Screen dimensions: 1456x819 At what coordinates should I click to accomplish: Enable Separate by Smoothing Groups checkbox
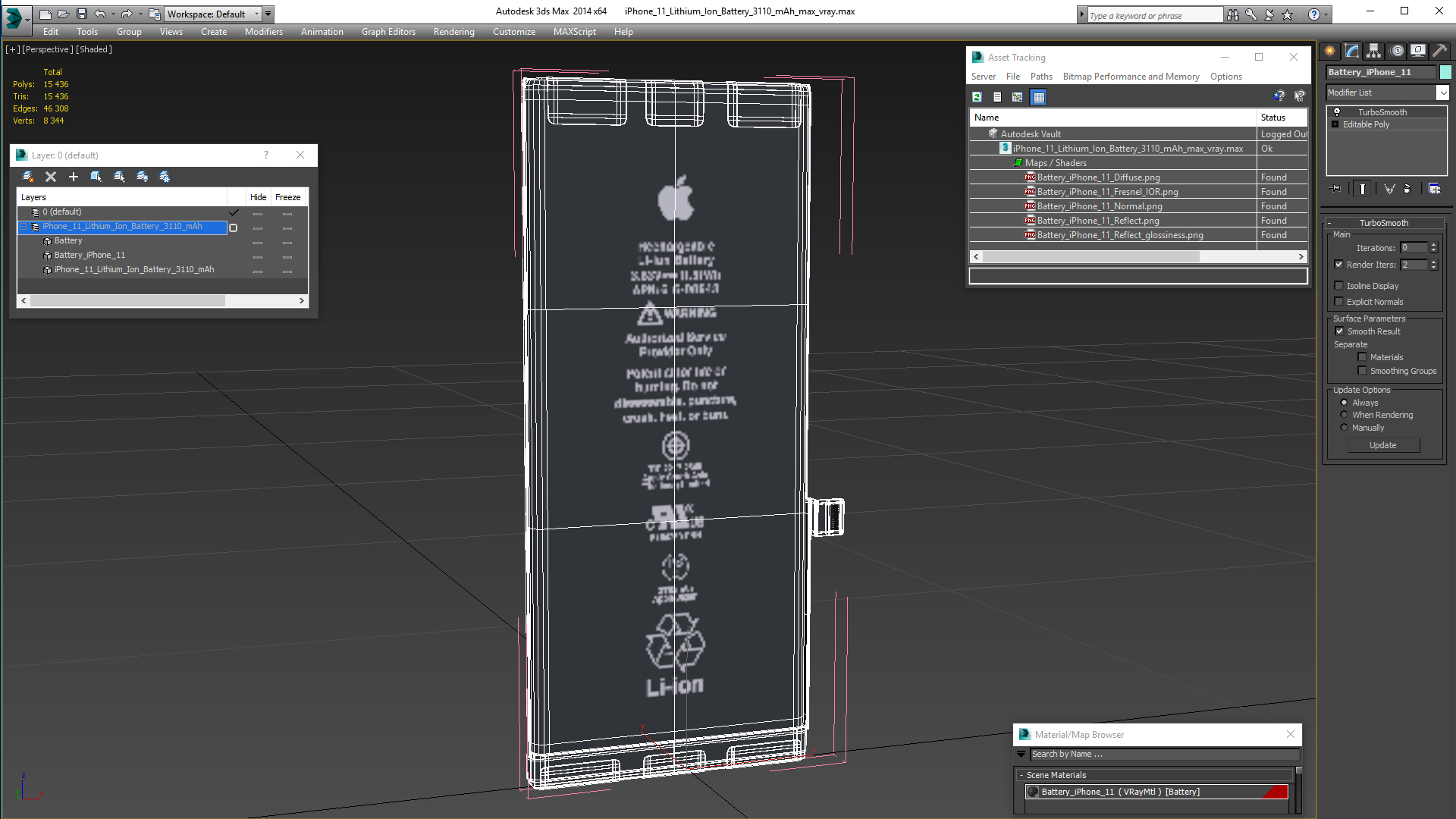point(1362,371)
